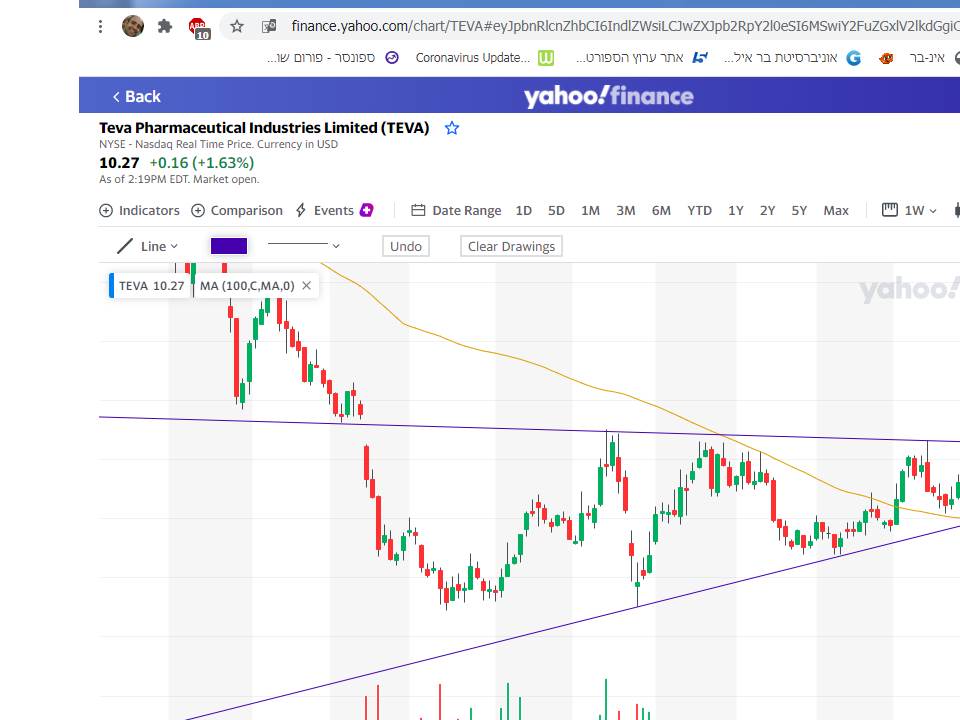Select the 1D time range
The image size is (960, 720).
[x=523, y=210]
